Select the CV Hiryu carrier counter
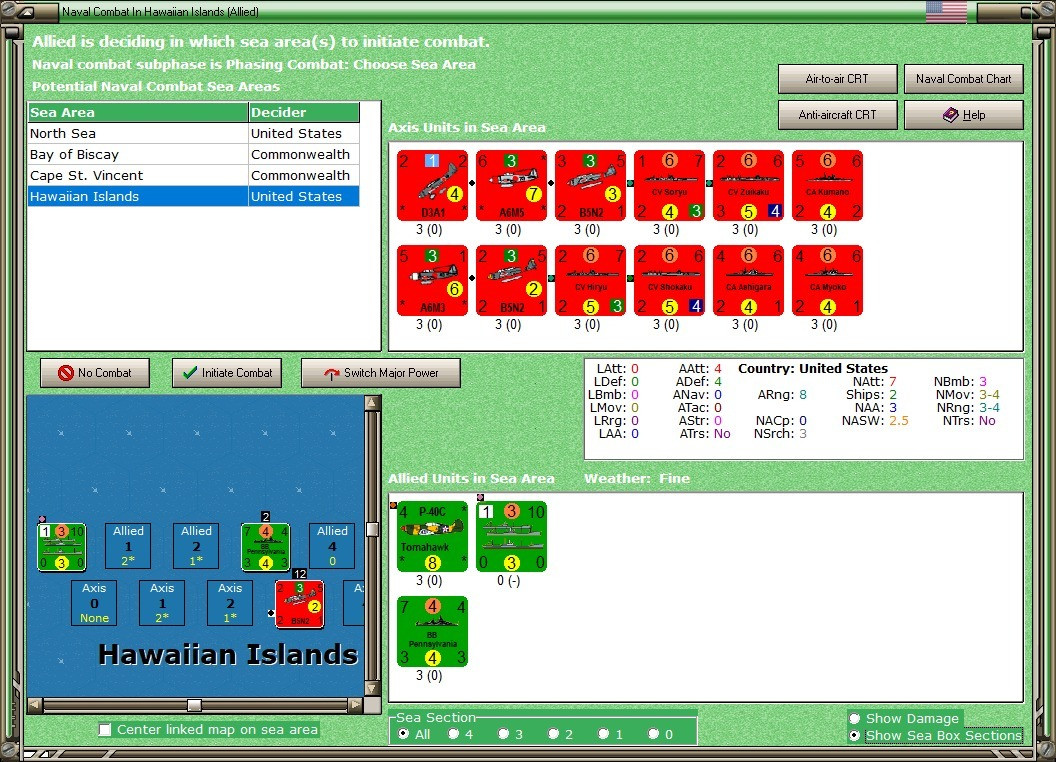Screen dimensions: 1056x762 pos(591,280)
